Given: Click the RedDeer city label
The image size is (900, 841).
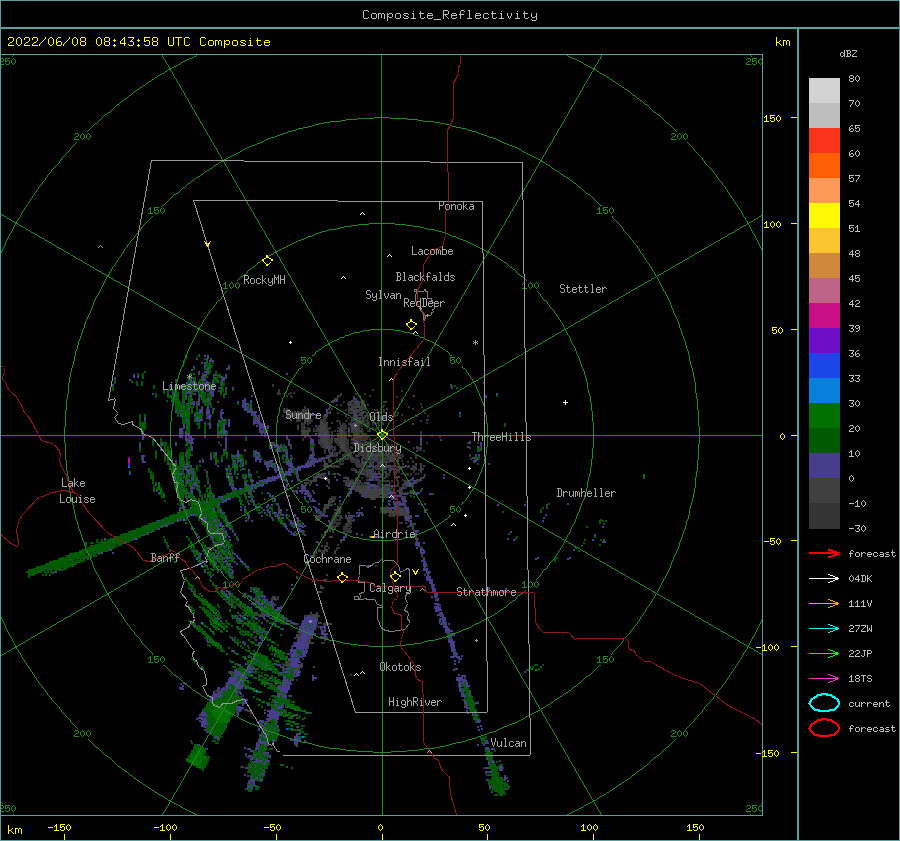Looking at the screenshot, I should pyautogui.click(x=424, y=303).
